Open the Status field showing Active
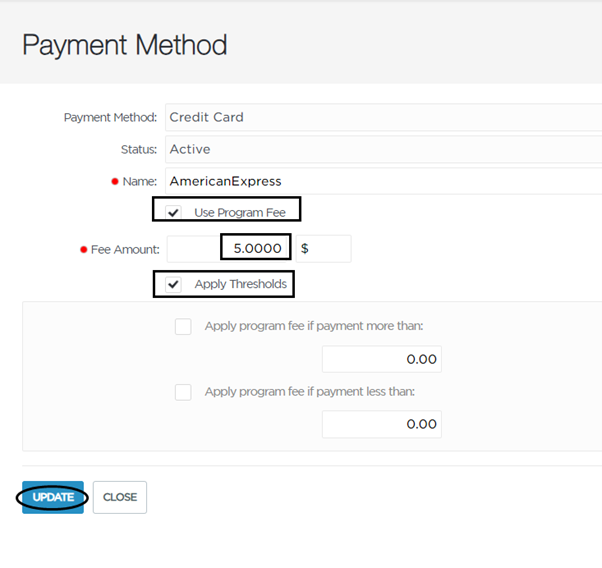The height and width of the screenshot is (568, 602). pos(384,149)
